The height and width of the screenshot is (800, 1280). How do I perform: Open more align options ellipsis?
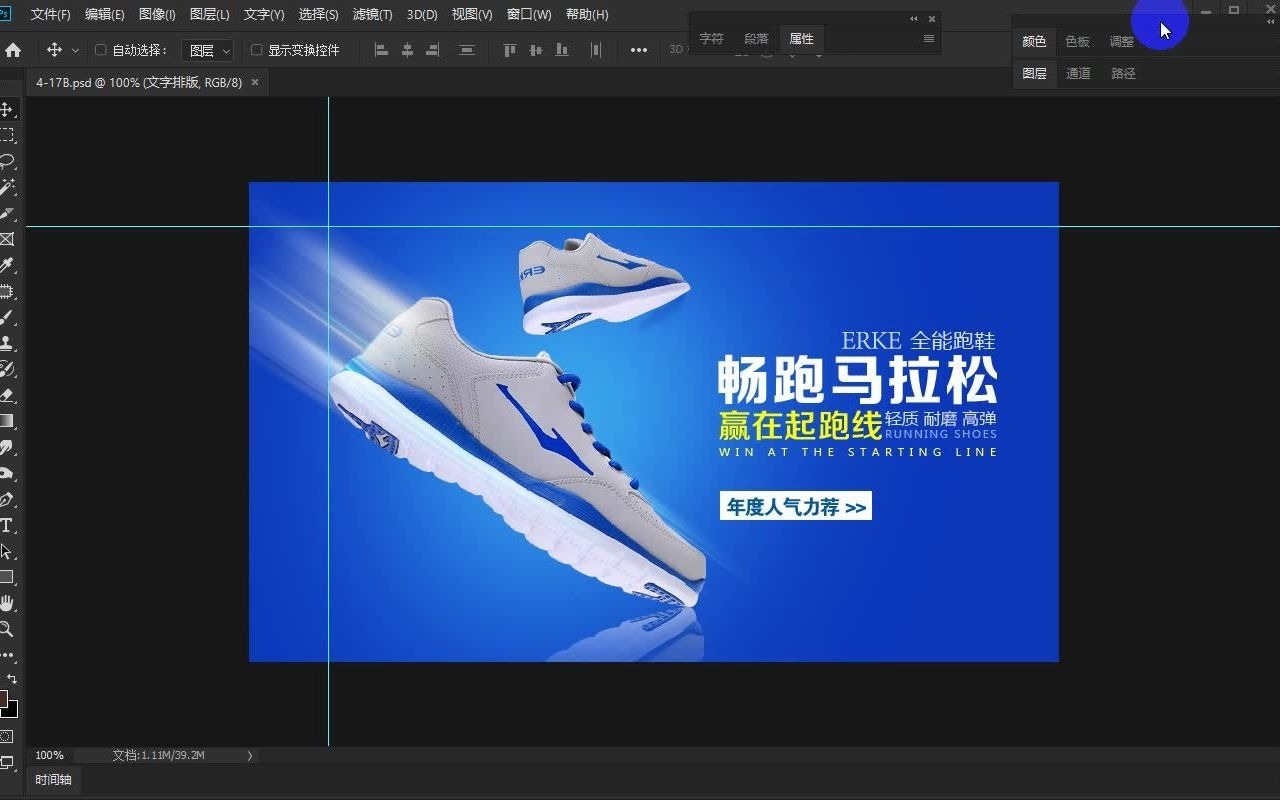pos(639,50)
